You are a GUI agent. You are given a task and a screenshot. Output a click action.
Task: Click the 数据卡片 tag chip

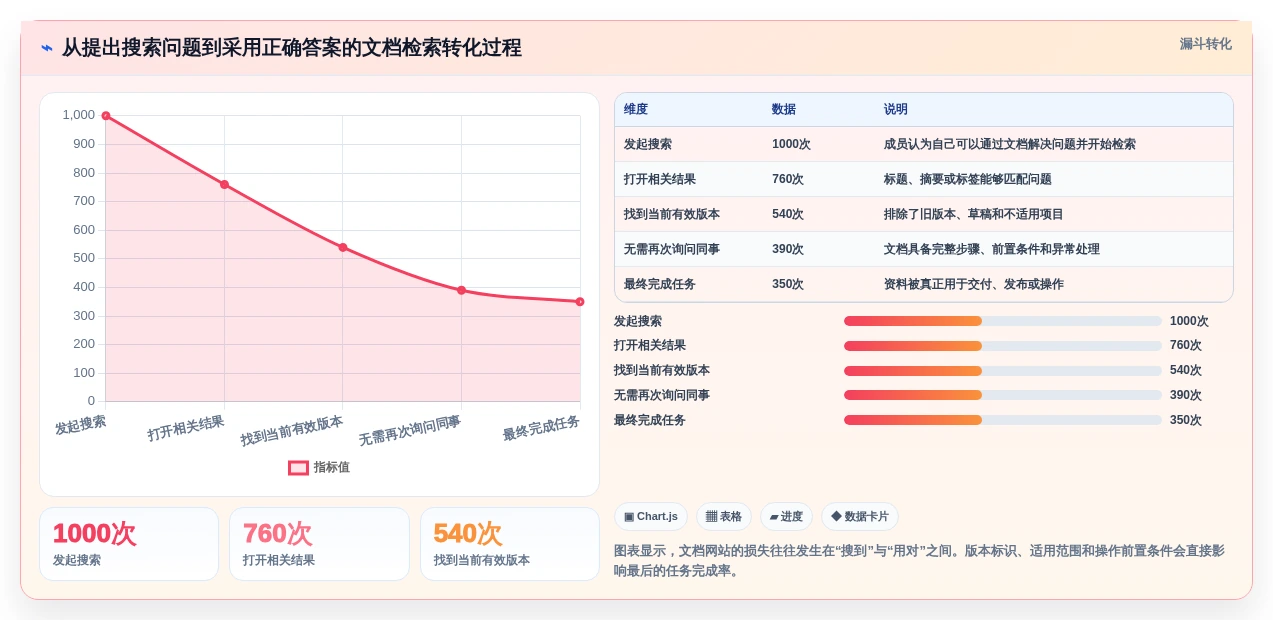coord(860,516)
